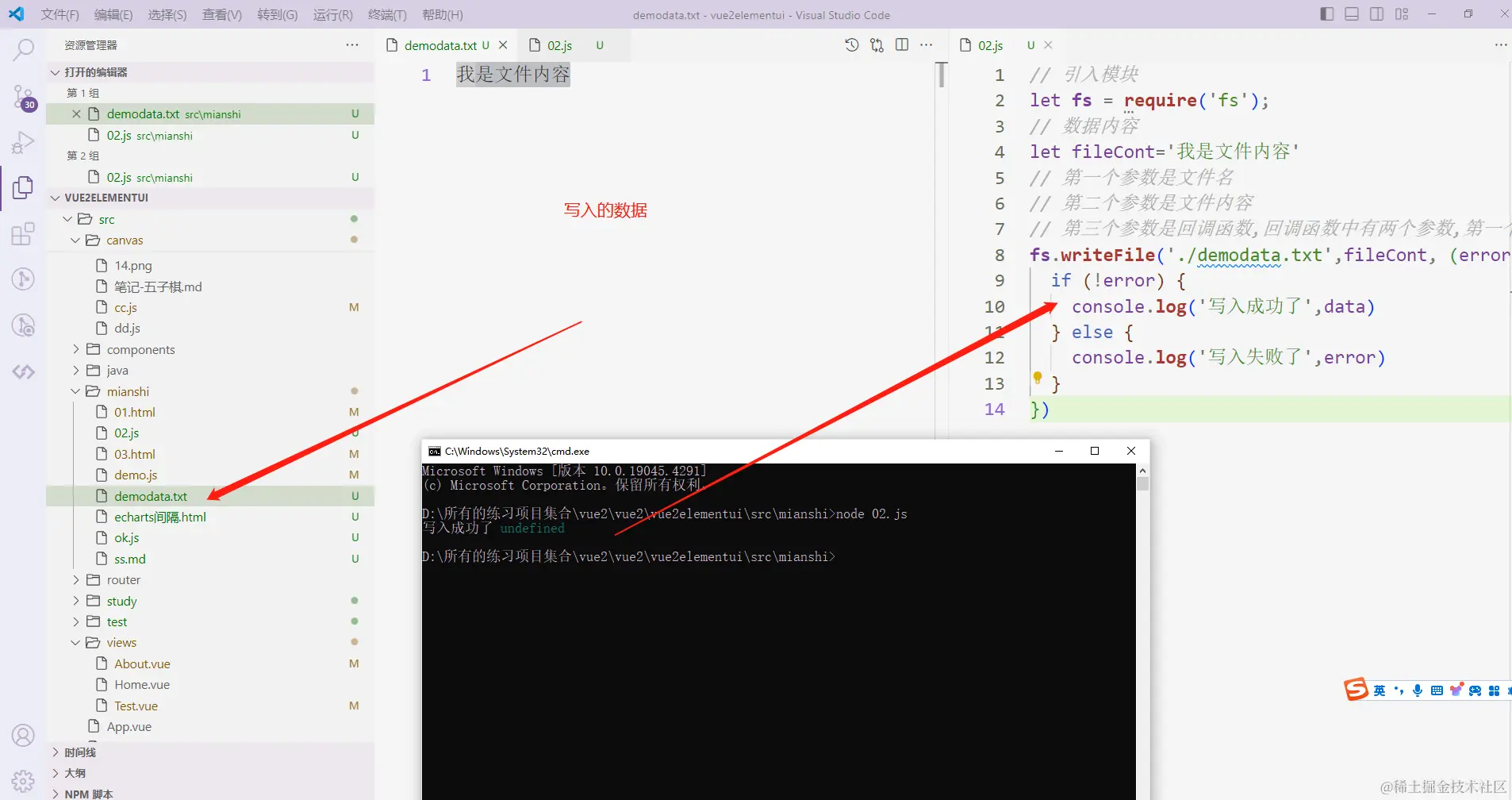Expand the study folder

coord(210,601)
